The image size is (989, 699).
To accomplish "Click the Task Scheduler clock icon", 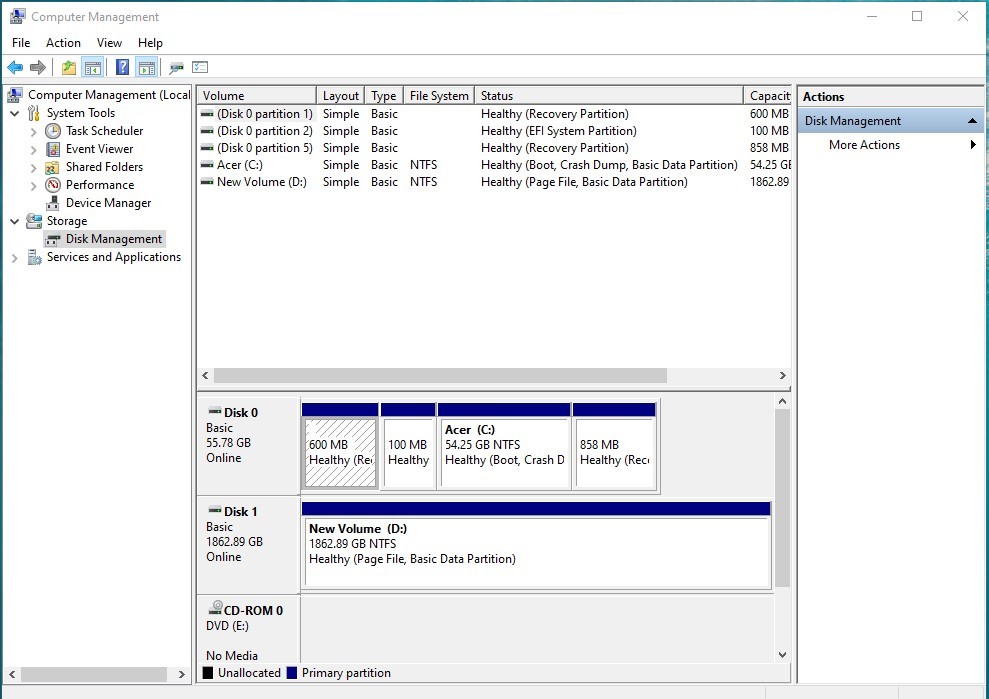I will coord(53,131).
